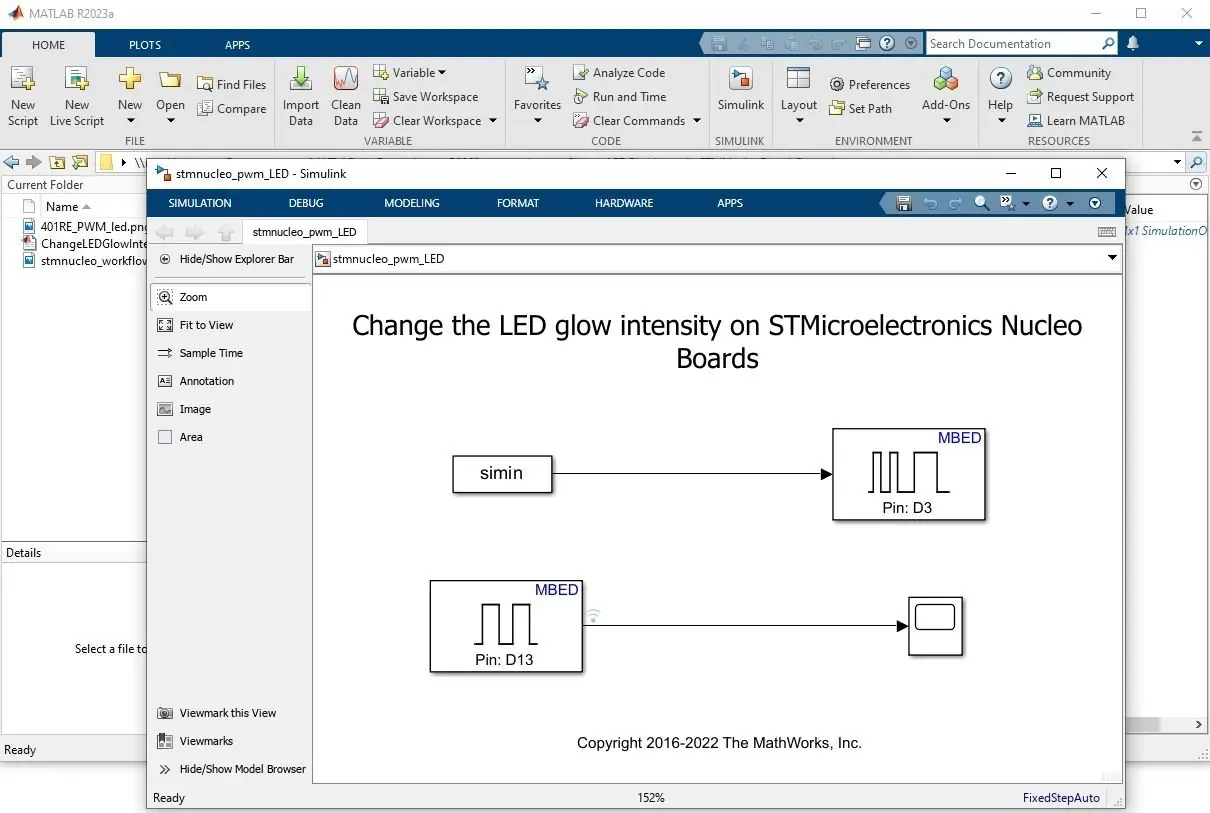Image resolution: width=1210 pixels, height=813 pixels.
Task: Expand the Clear Commands dropdown arrow
Action: (x=696, y=121)
